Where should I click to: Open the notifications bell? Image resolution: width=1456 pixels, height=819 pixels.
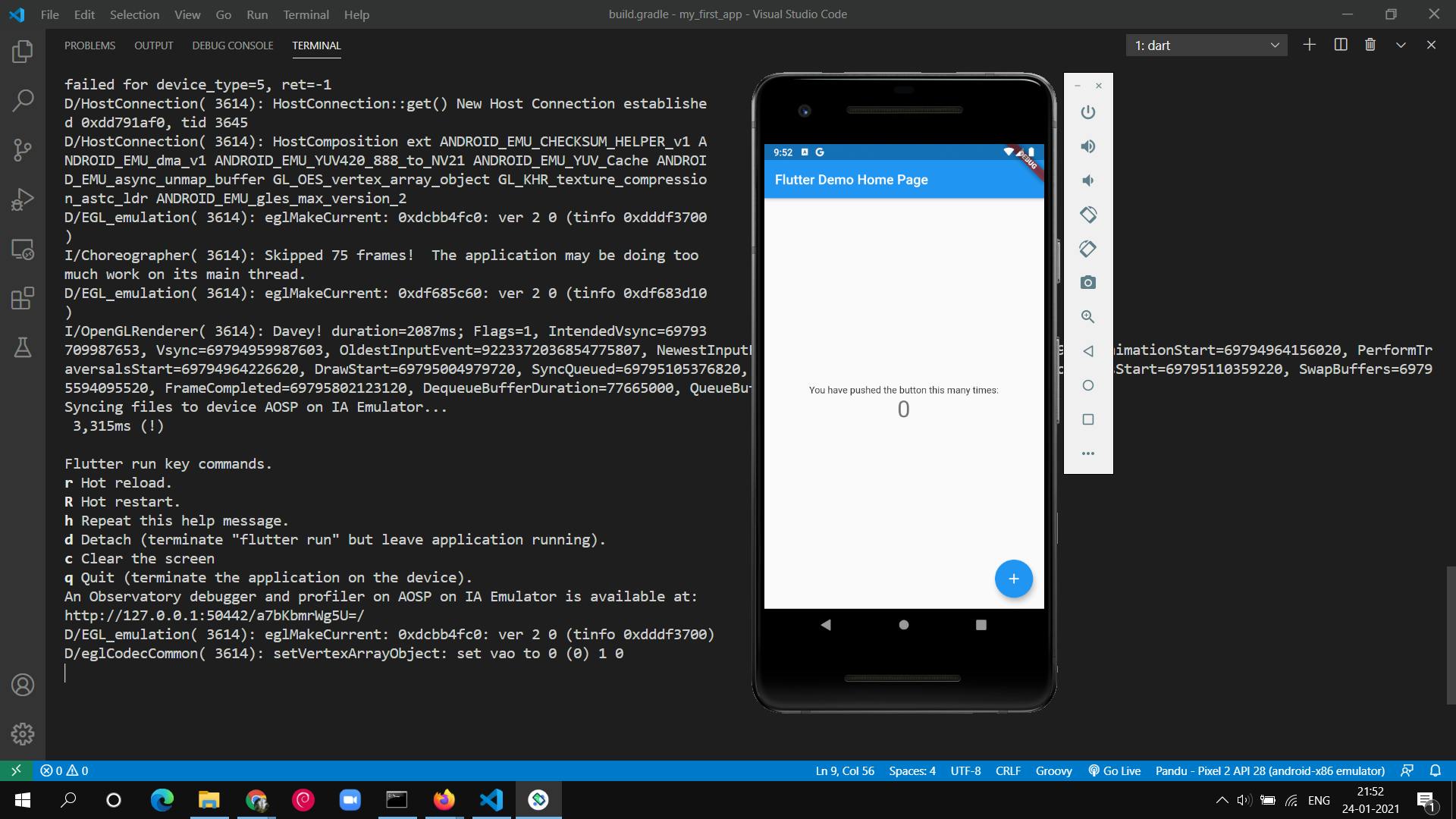[1436, 770]
